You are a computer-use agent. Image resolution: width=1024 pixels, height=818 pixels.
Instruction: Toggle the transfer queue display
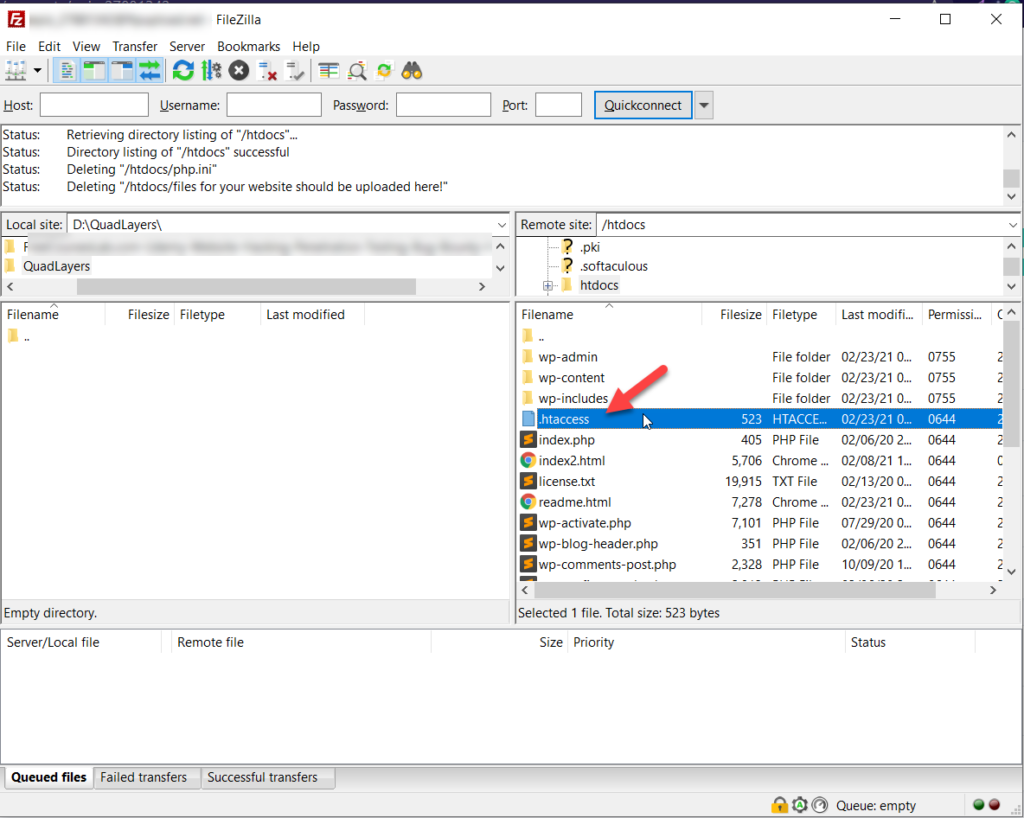point(150,71)
